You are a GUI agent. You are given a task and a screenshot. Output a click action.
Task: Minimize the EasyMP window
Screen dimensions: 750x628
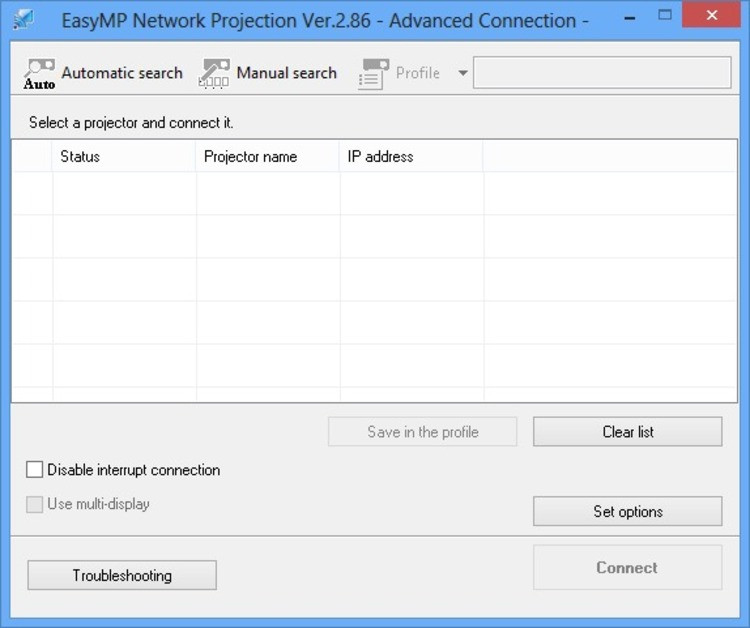click(x=630, y=18)
